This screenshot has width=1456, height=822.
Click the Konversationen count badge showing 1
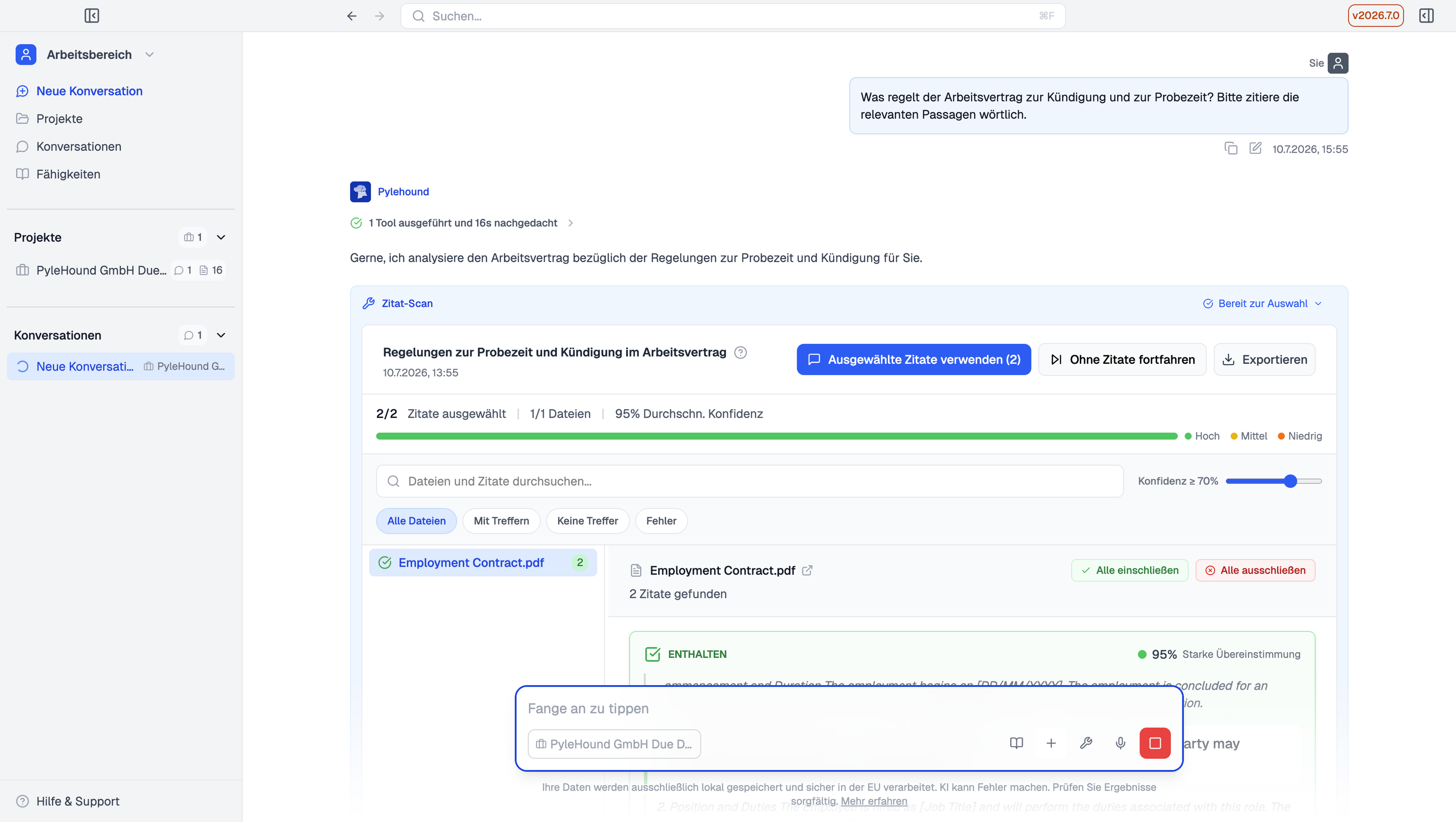pos(193,335)
